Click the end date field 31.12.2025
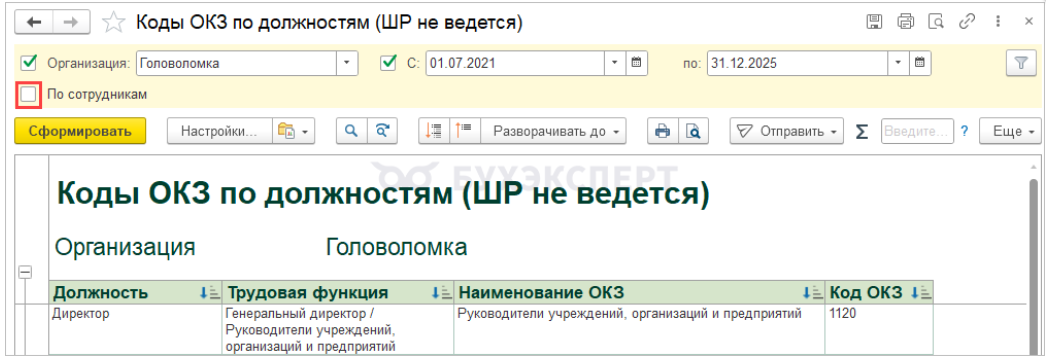 tap(798, 63)
